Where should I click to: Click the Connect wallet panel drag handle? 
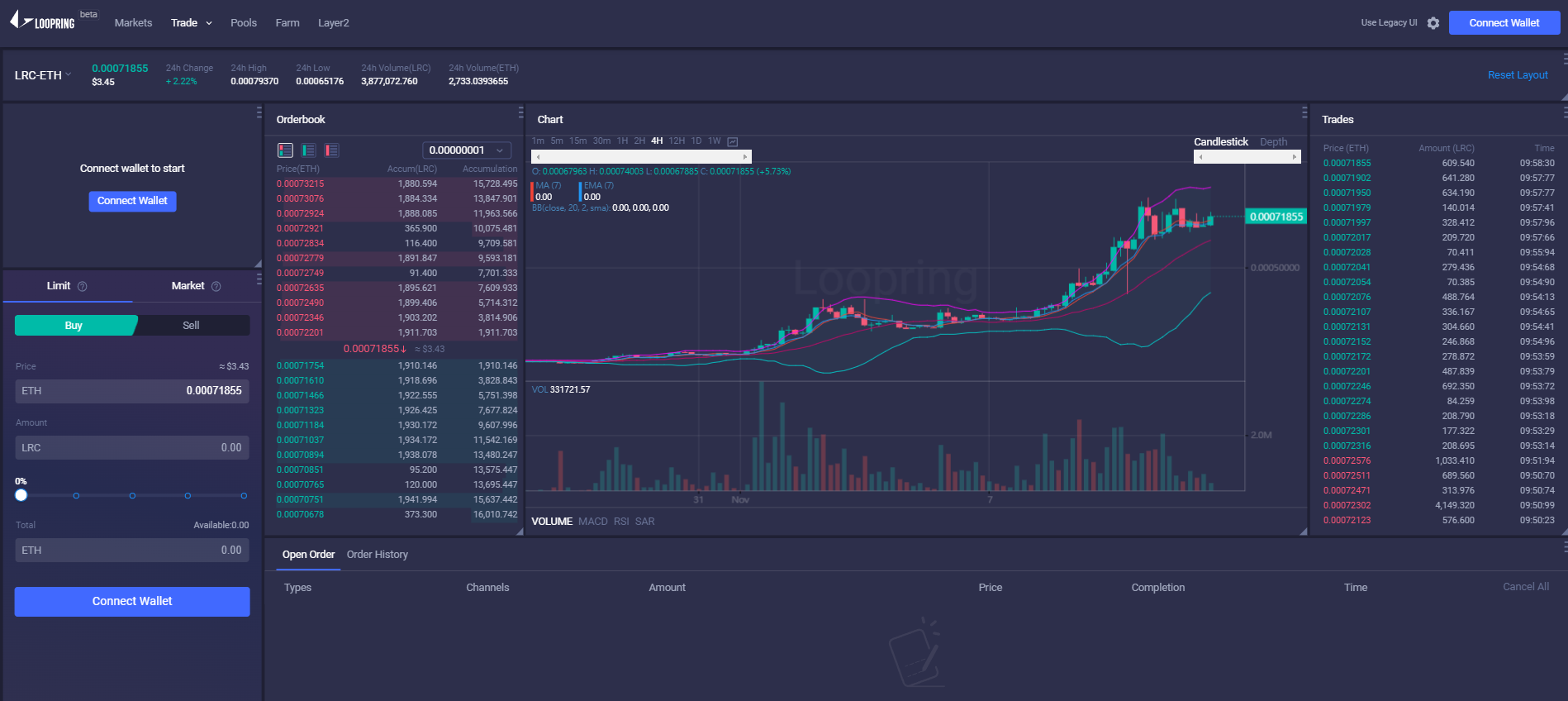tap(259, 112)
